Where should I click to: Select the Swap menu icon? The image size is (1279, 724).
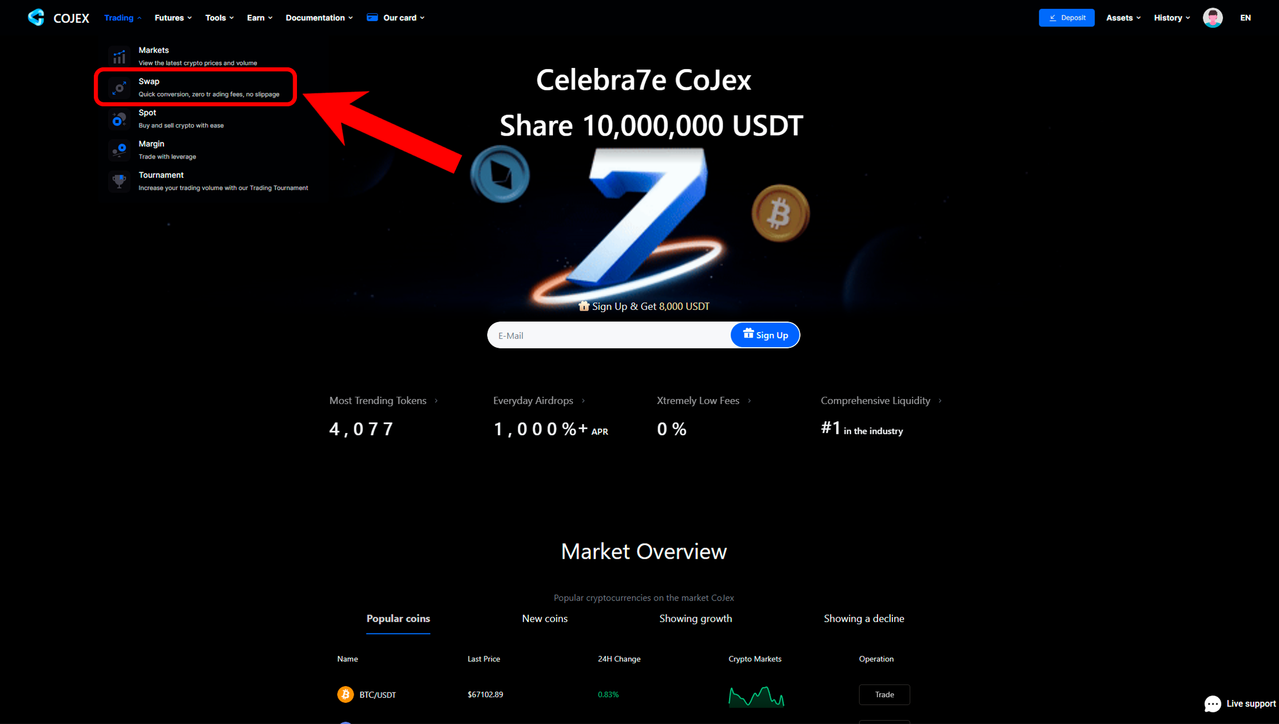tap(119, 87)
